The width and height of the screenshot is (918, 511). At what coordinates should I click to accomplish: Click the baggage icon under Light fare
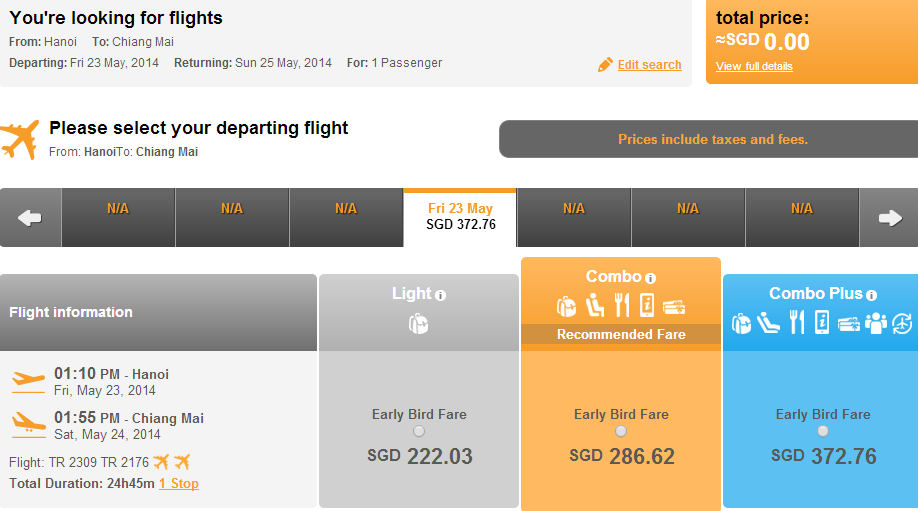(x=419, y=324)
